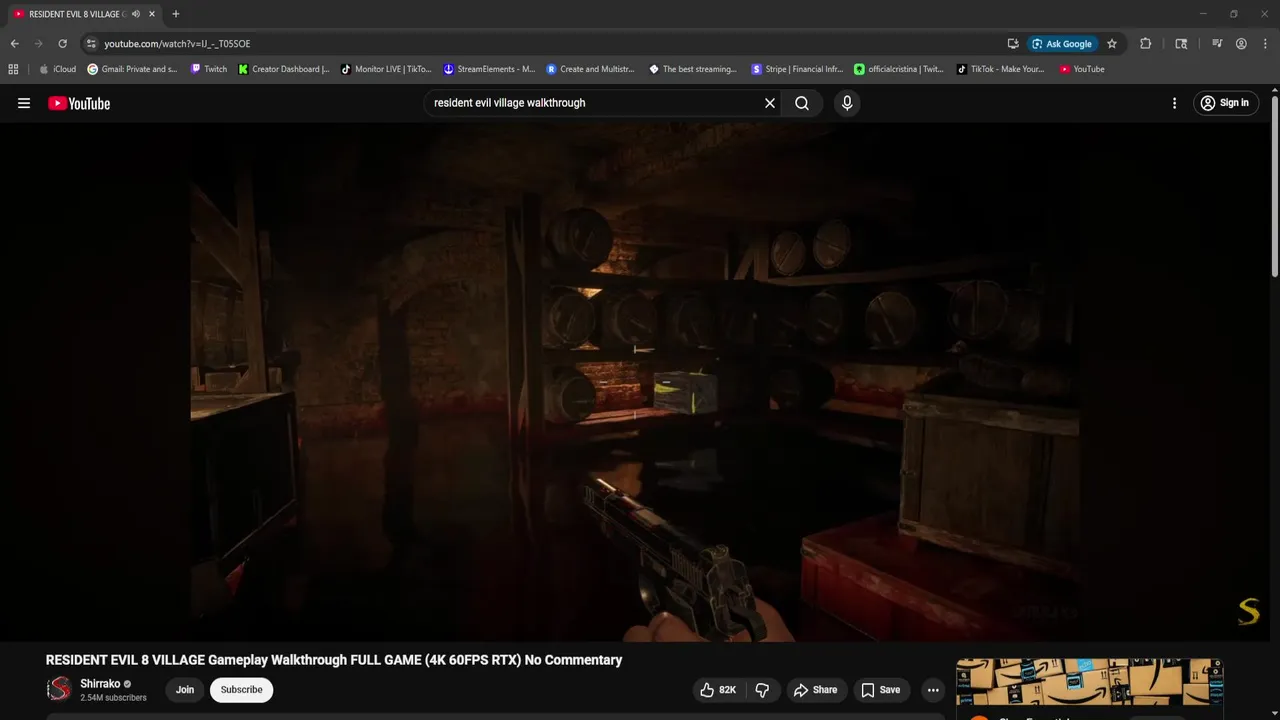Share this video

815,690
